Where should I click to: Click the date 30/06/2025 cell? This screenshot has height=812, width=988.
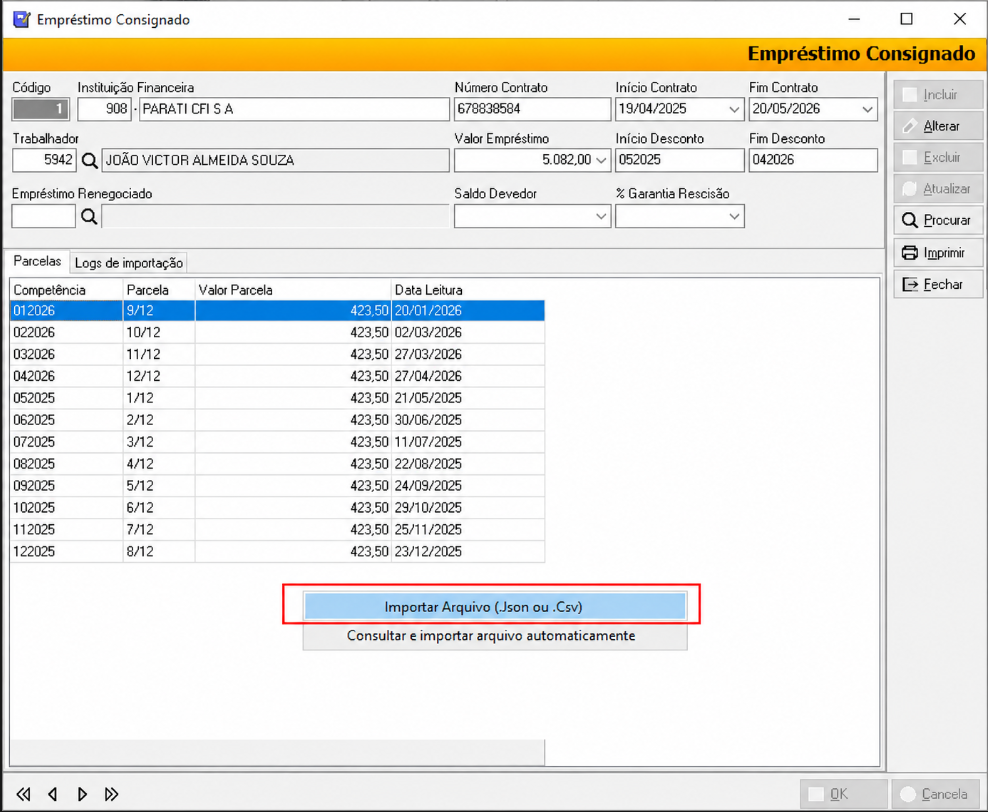[x=468, y=420]
